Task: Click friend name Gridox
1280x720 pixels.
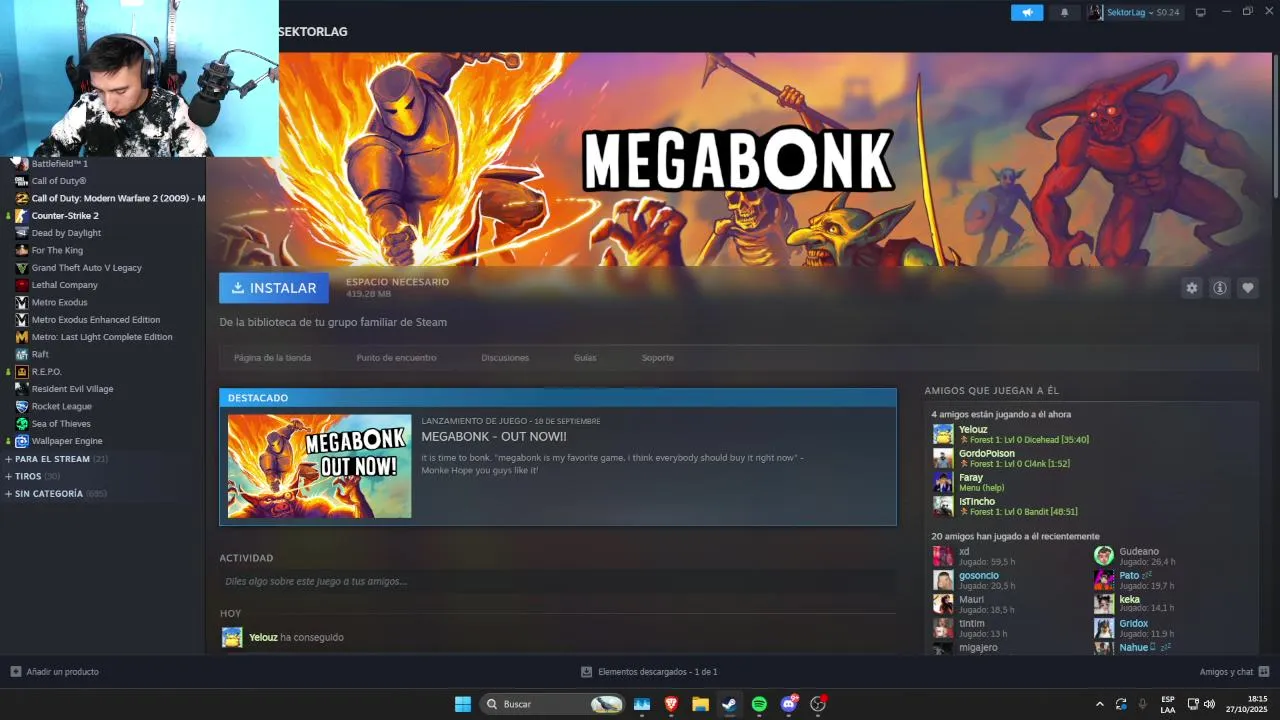Action: [x=1133, y=624]
